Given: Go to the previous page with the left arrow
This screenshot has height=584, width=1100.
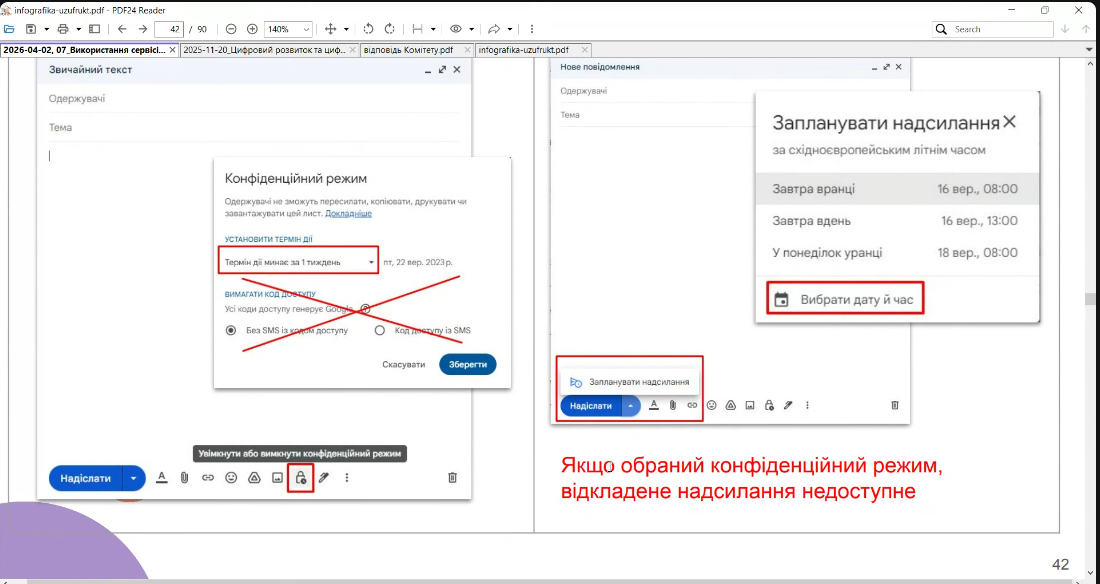Looking at the screenshot, I should (x=122, y=29).
